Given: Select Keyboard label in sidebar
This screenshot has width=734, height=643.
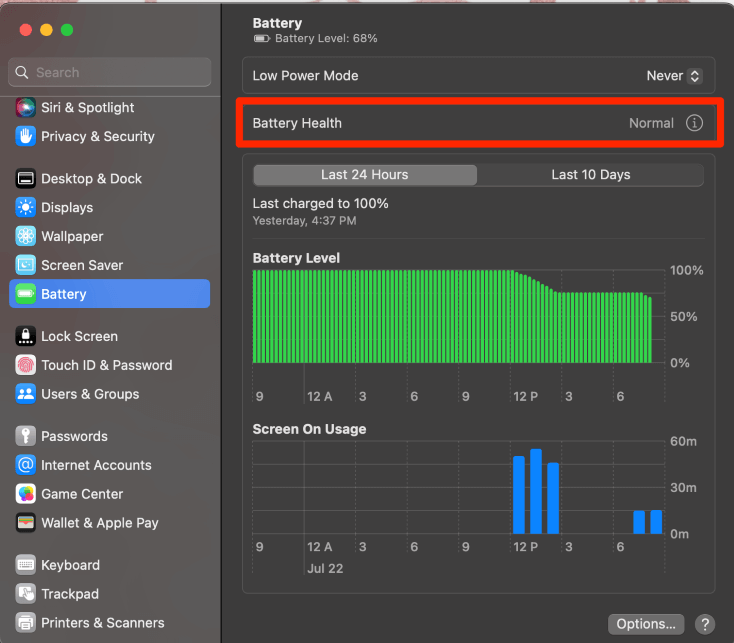Looking at the screenshot, I should (70, 565).
